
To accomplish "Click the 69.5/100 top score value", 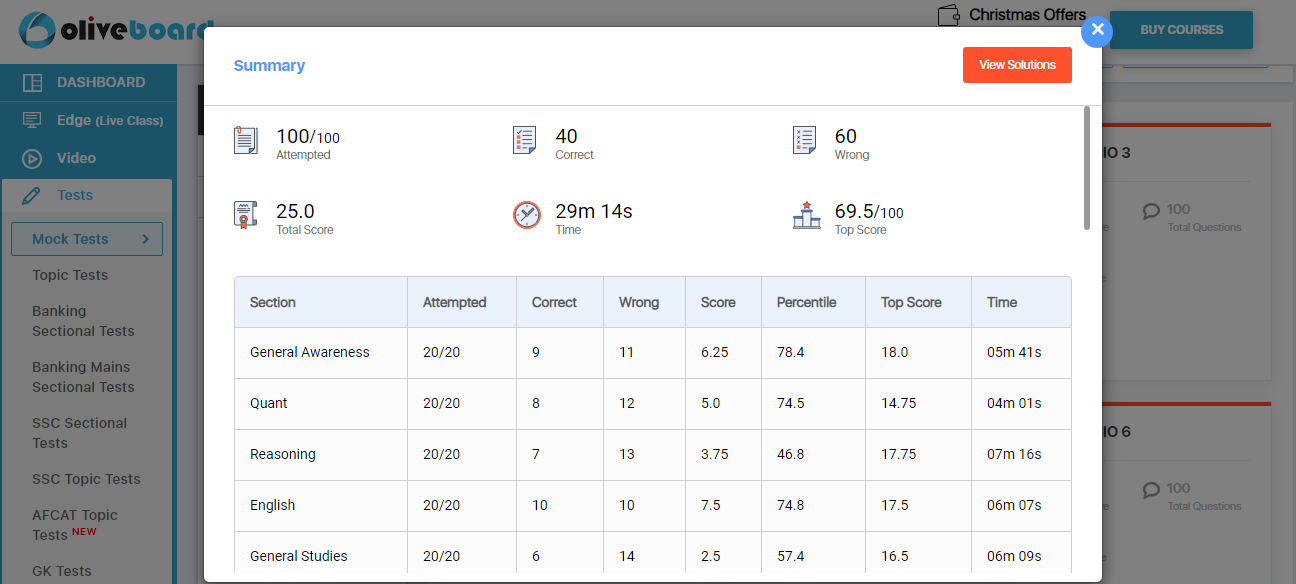I will click(869, 211).
